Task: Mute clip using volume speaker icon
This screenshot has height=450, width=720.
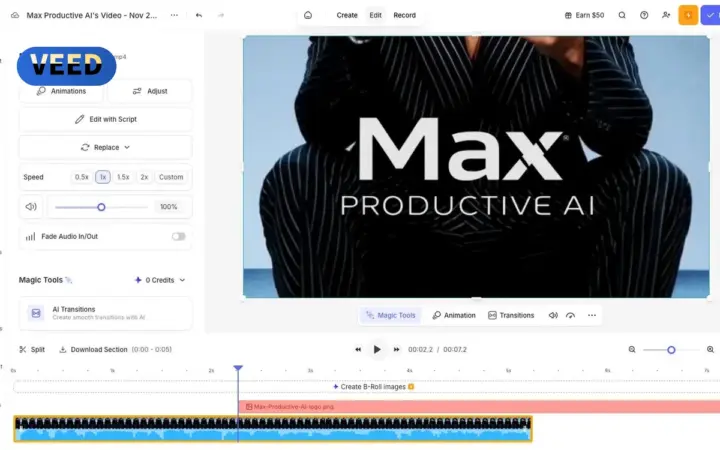Action: 31,207
